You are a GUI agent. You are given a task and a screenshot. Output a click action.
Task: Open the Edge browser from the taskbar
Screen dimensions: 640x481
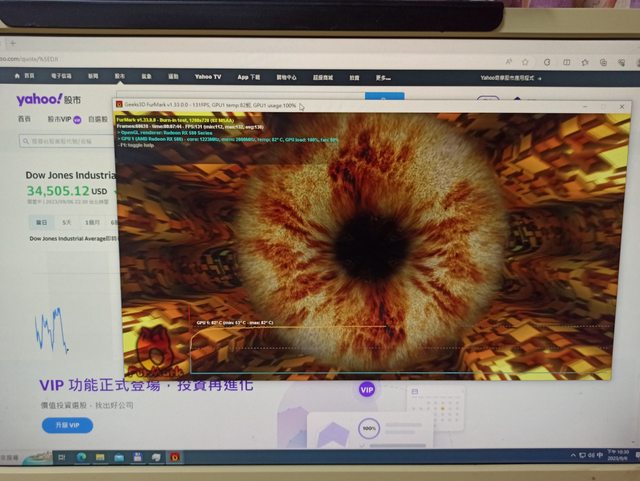tap(80, 457)
